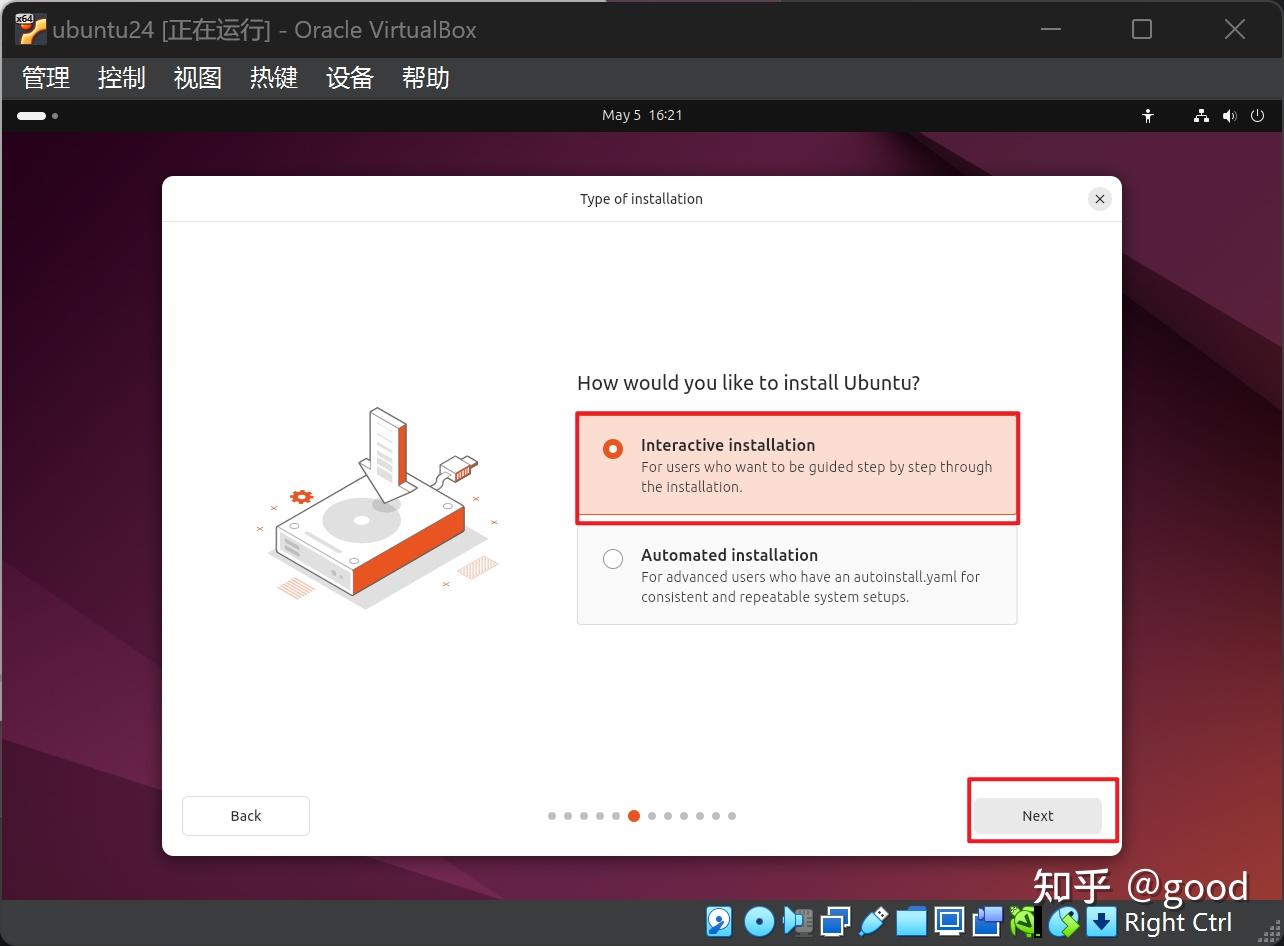Viewport: 1284px width, 946px height.
Task: Click the May 5 clock in the top bar
Action: 642,115
